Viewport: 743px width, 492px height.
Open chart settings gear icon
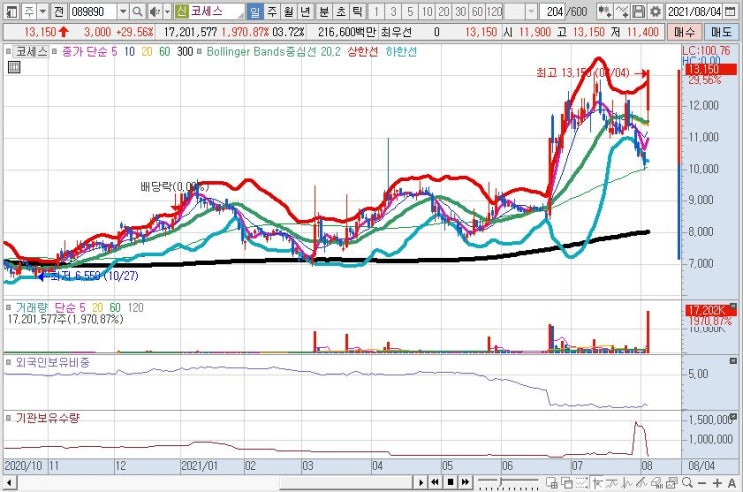point(655,11)
